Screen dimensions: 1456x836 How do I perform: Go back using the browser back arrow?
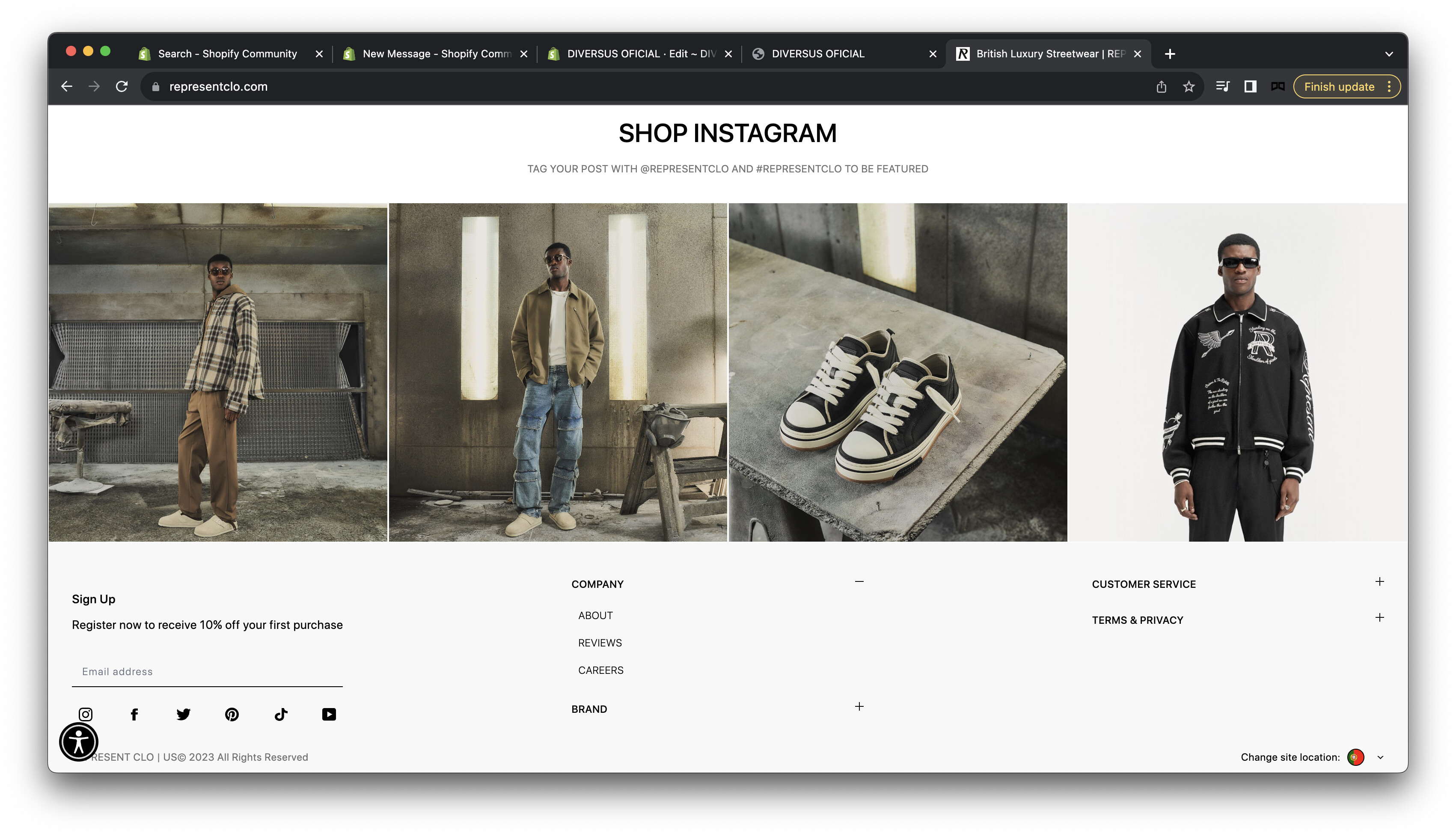(67, 87)
